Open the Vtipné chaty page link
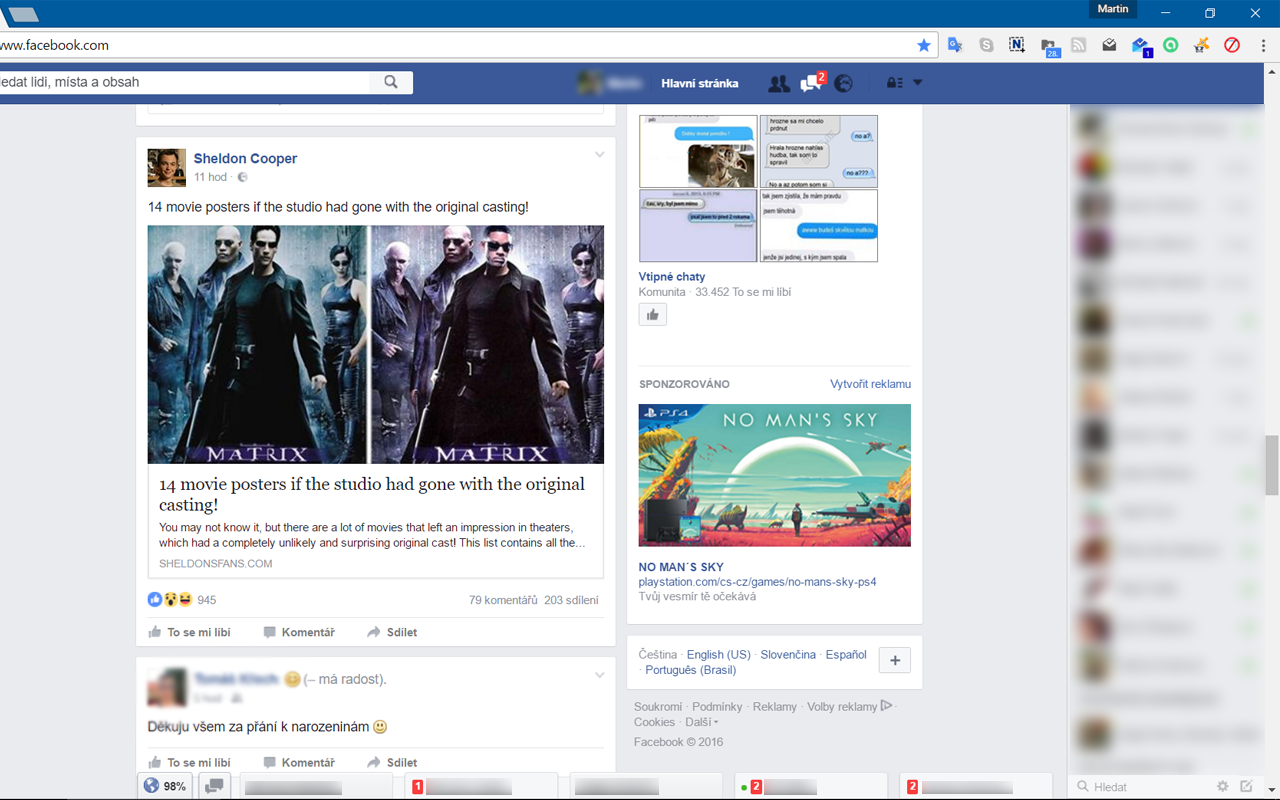1280x800 pixels. click(x=672, y=277)
